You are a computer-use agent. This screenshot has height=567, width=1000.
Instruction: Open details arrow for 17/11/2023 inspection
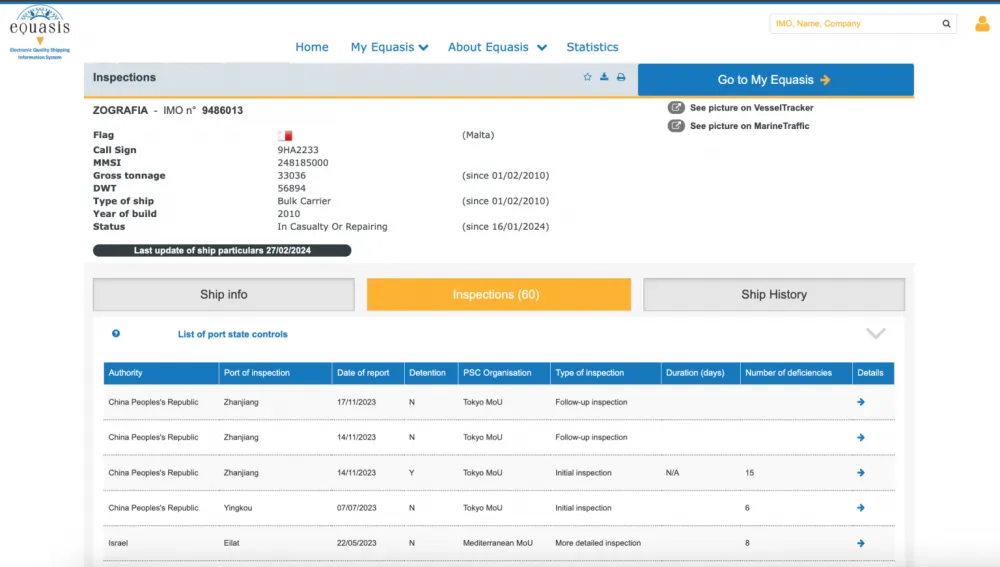point(861,402)
